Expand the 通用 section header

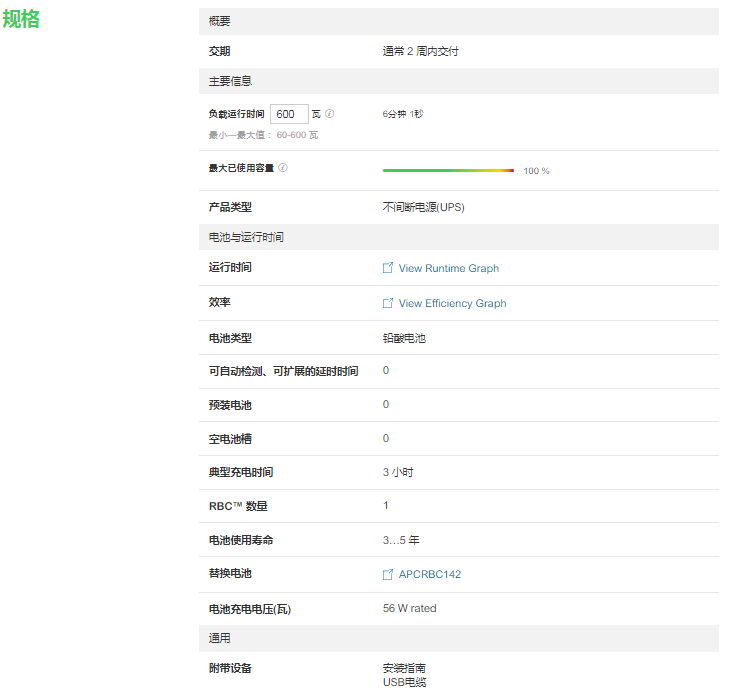click(x=458, y=638)
